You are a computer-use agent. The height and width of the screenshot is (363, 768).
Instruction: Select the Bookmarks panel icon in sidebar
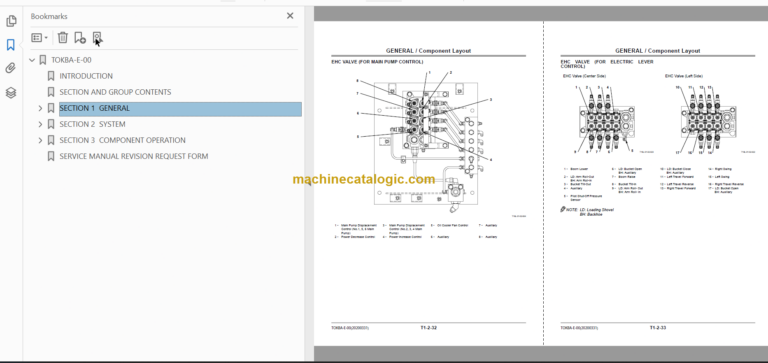click(11, 45)
